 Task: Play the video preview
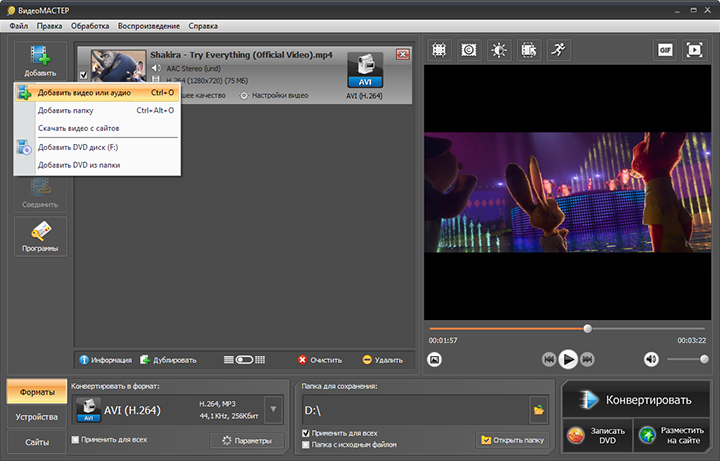coord(568,359)
